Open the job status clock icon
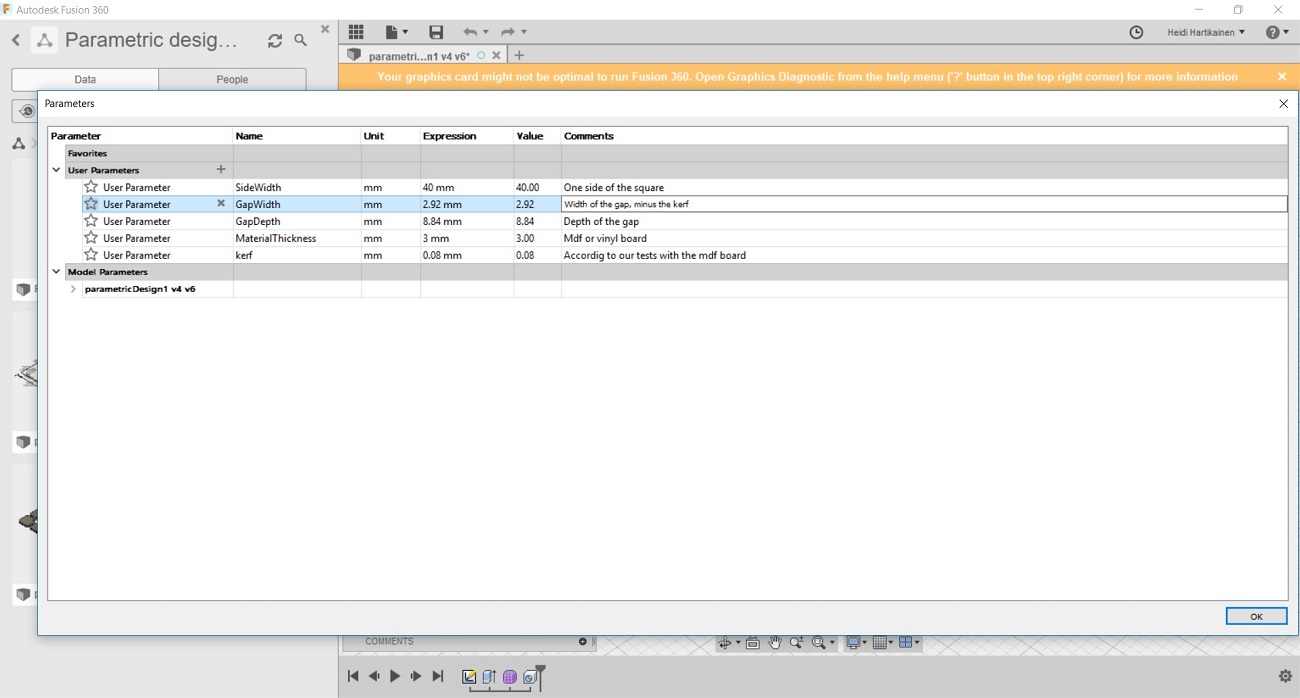 pyautogui.click(x=1136, y=32)
